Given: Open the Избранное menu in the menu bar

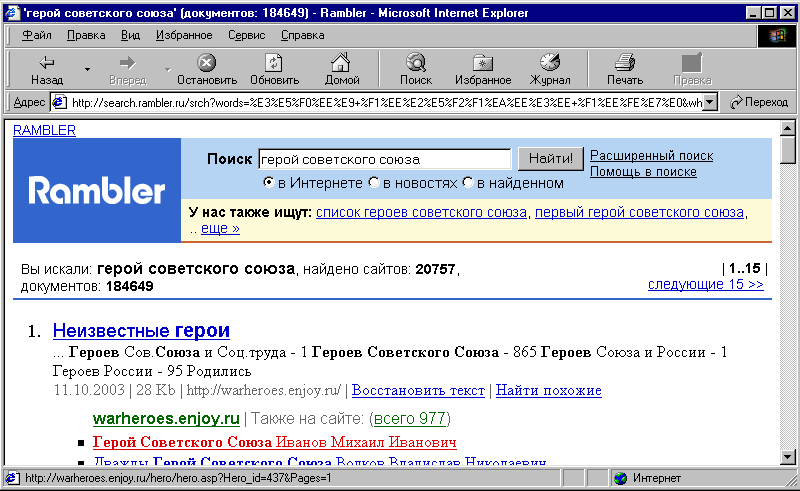Looking at the screenshot, I should click(x=184, y=35).
